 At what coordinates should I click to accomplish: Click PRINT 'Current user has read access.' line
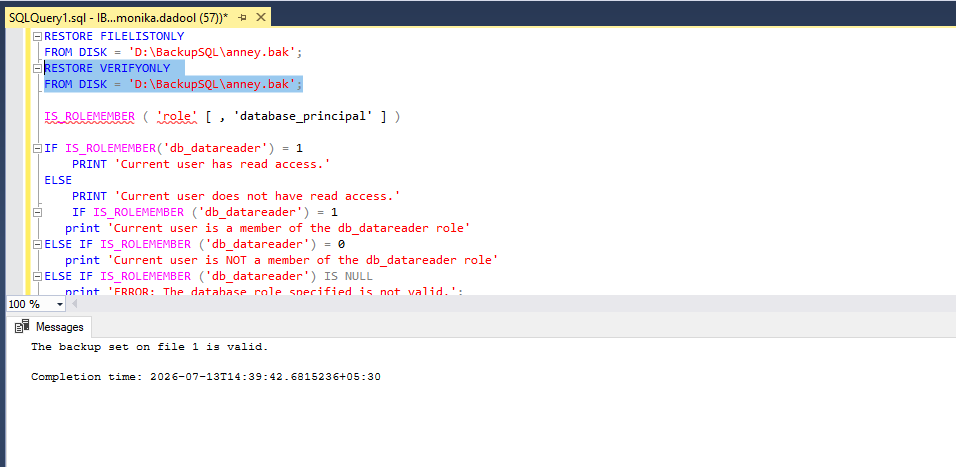(201, 164)
